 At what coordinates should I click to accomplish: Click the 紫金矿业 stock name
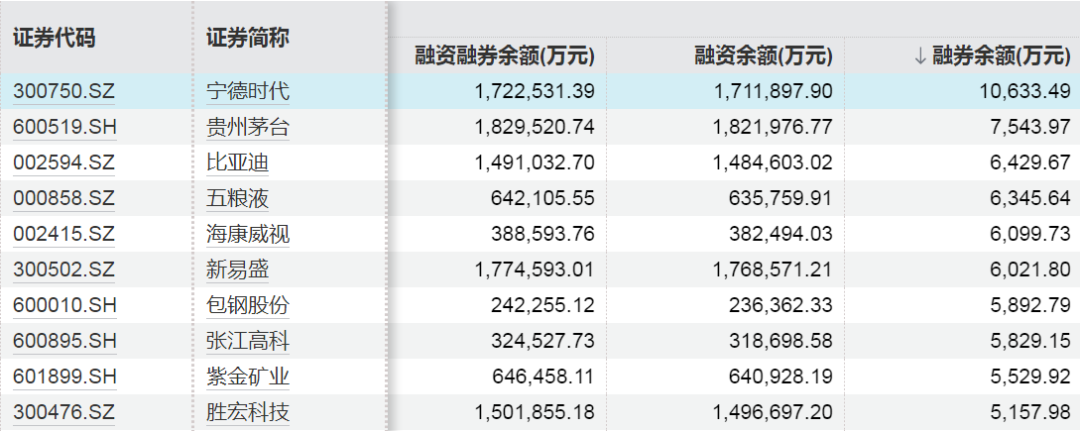[247, 376]
